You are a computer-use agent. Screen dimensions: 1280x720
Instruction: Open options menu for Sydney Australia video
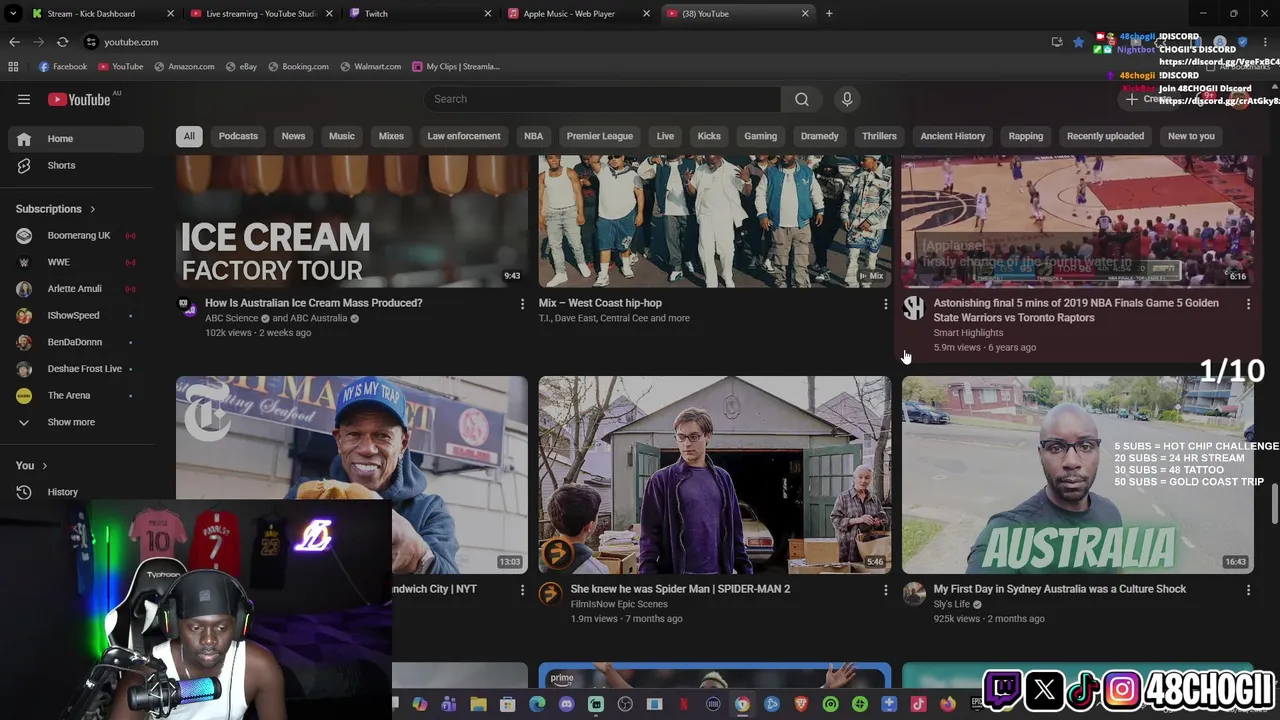pyautogui.click(x=1248, y=590)
